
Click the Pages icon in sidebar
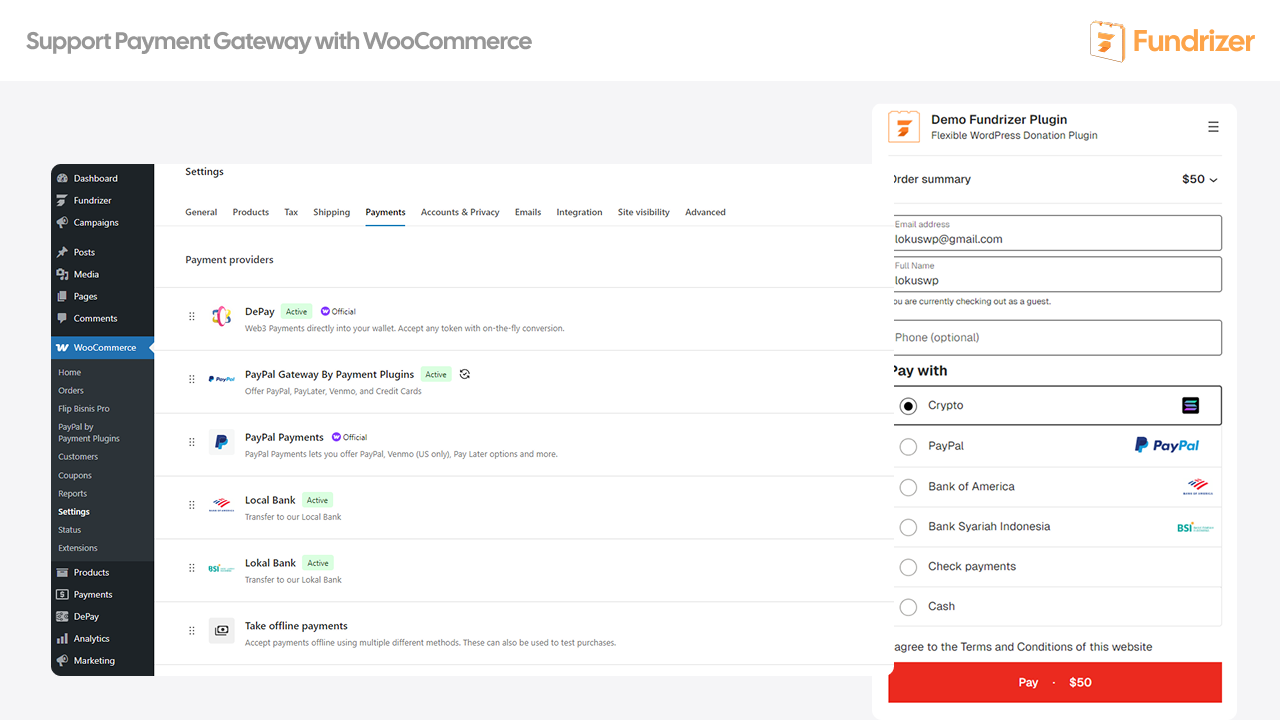click(x=63, y=296)
